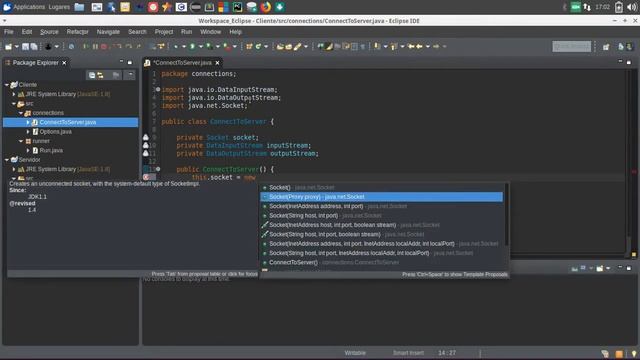
Task: Select ConnectToServer.java in Package Explorer
Action: 71,122
